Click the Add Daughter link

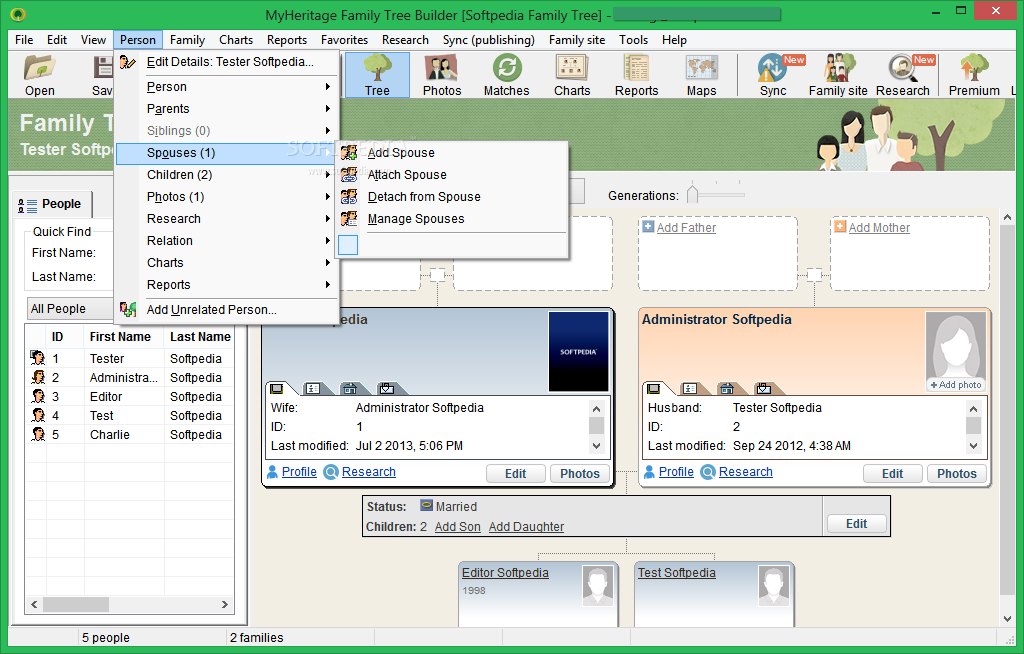[526, 527]
